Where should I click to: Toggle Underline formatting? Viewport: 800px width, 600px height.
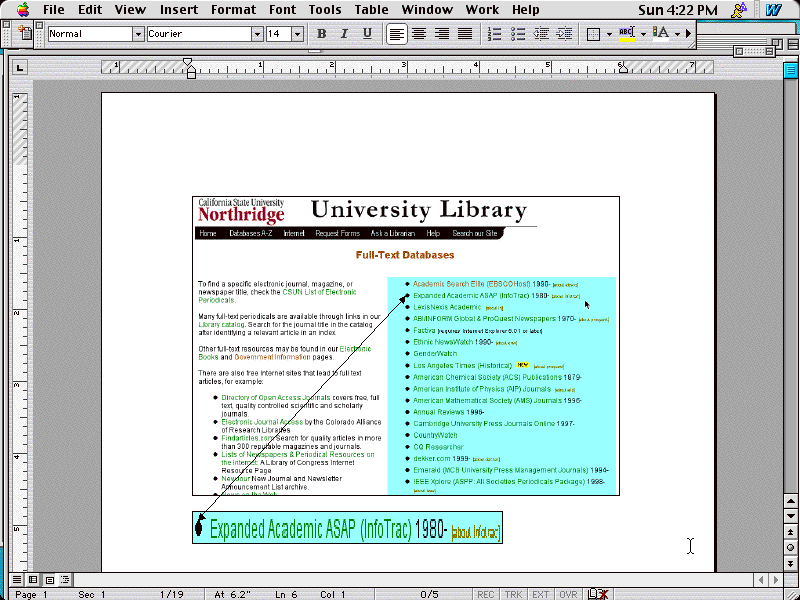pyautogui.click(x=367, y=34)
